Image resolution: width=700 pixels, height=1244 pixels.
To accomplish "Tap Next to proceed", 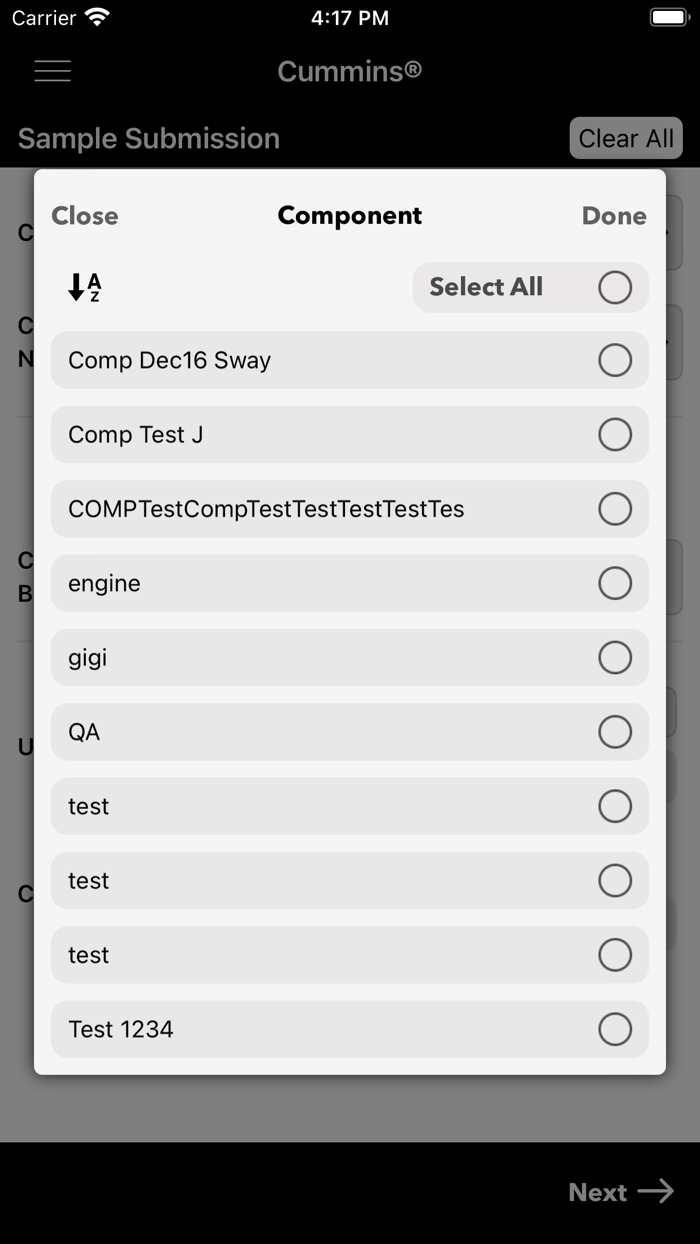I will click(597, 1191).
